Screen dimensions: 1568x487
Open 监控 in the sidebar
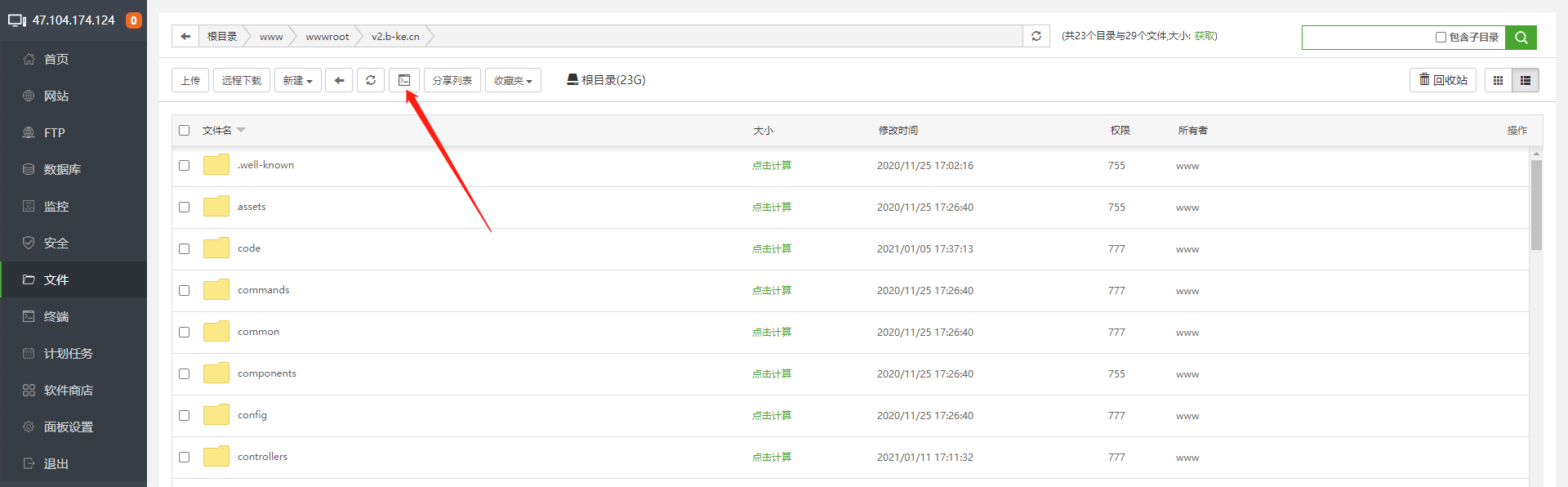(73, 206)
